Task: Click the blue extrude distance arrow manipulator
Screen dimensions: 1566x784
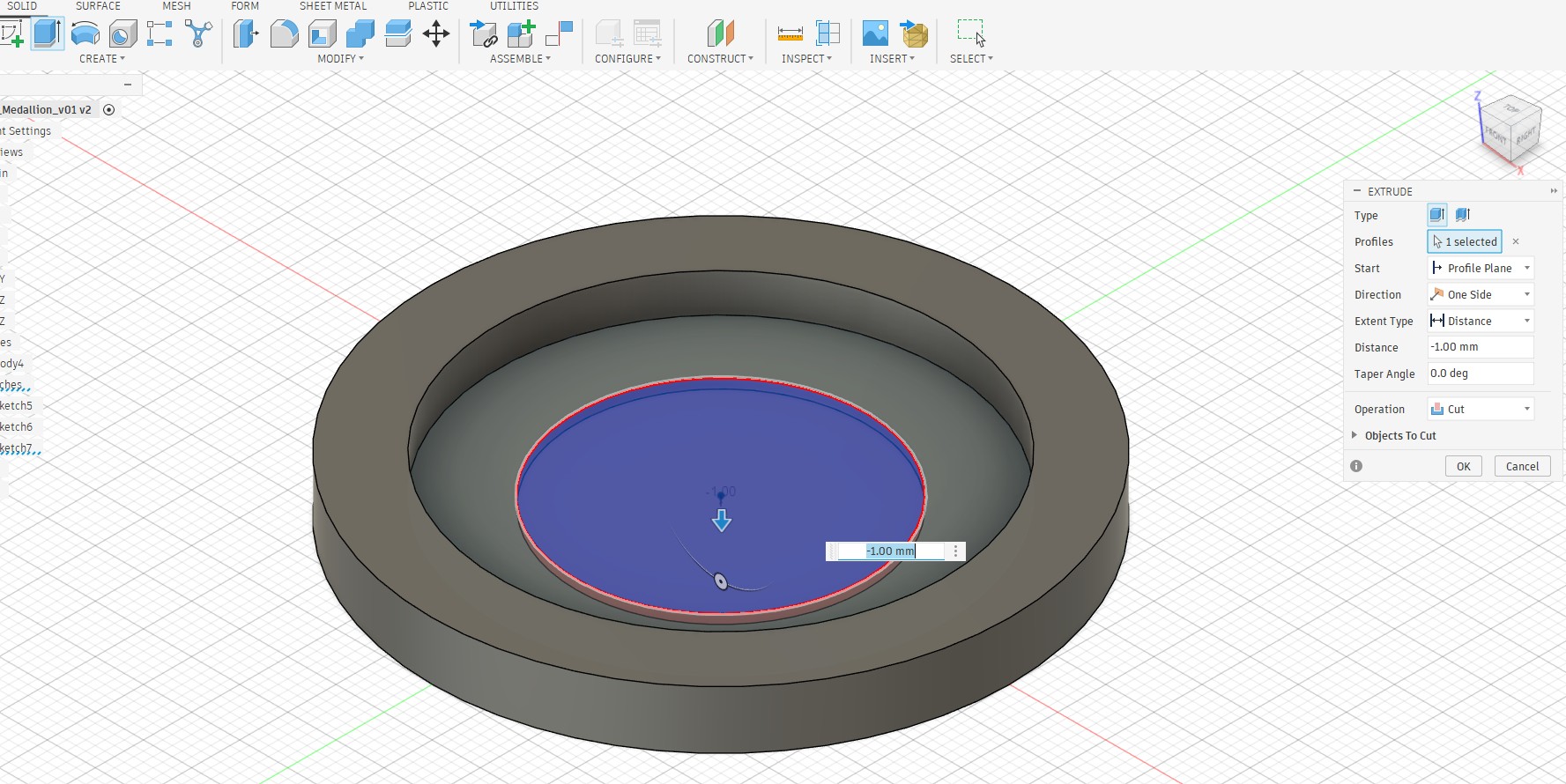Action: (x=722, y=521)
